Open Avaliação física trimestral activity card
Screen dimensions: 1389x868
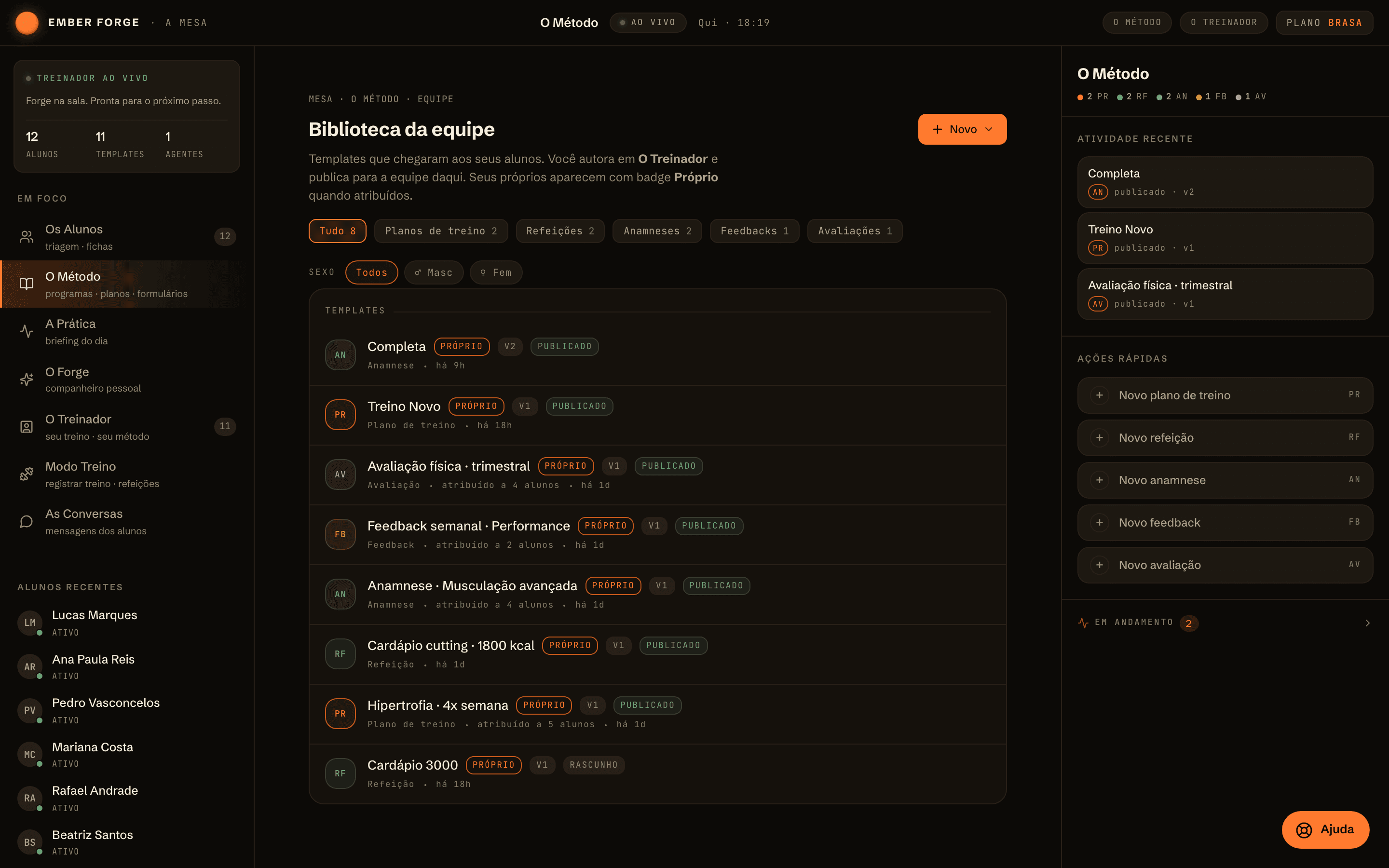pos(1225,294)
